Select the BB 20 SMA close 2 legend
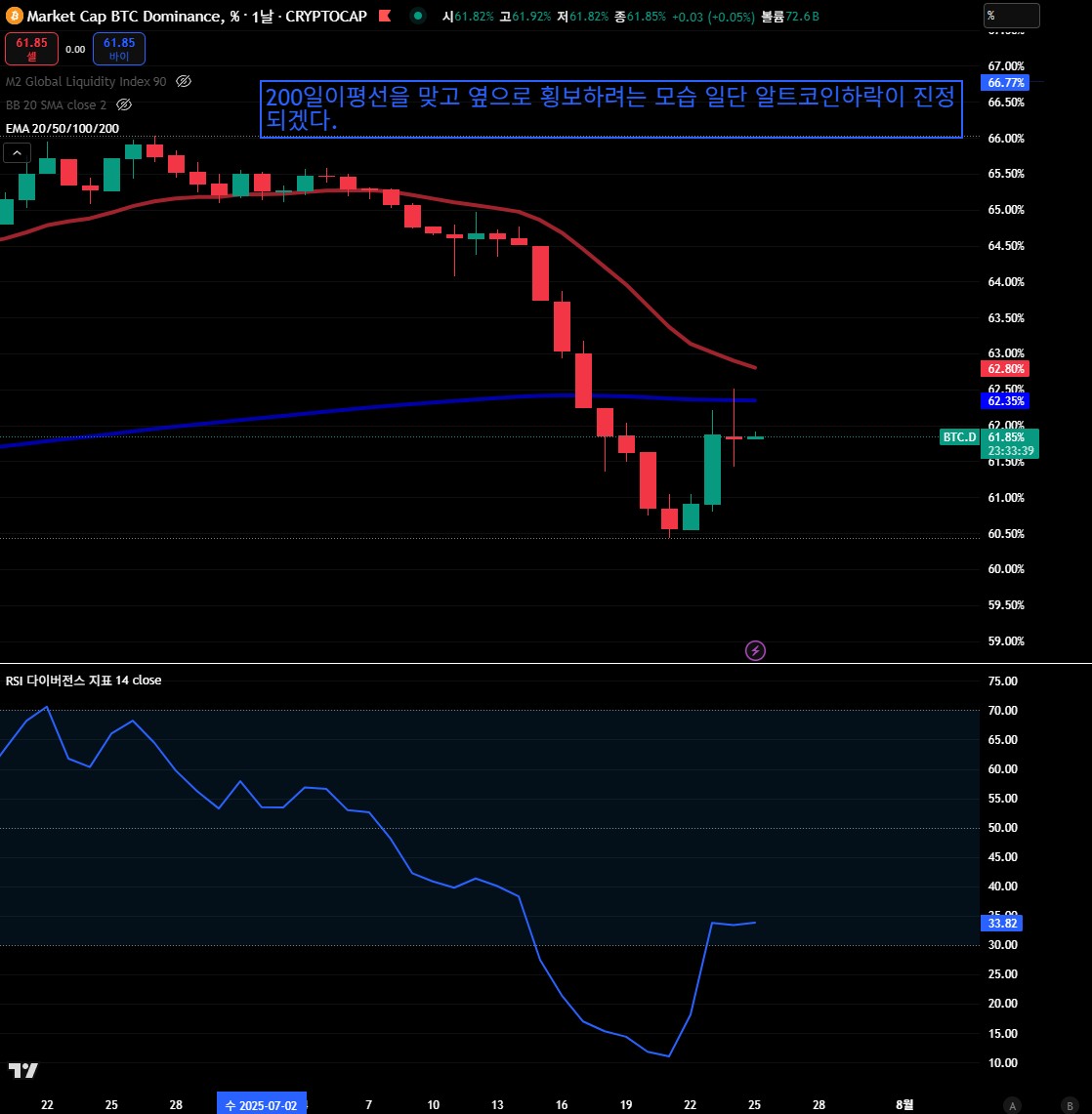The image size is (1092, 1114). coord(57,105)
